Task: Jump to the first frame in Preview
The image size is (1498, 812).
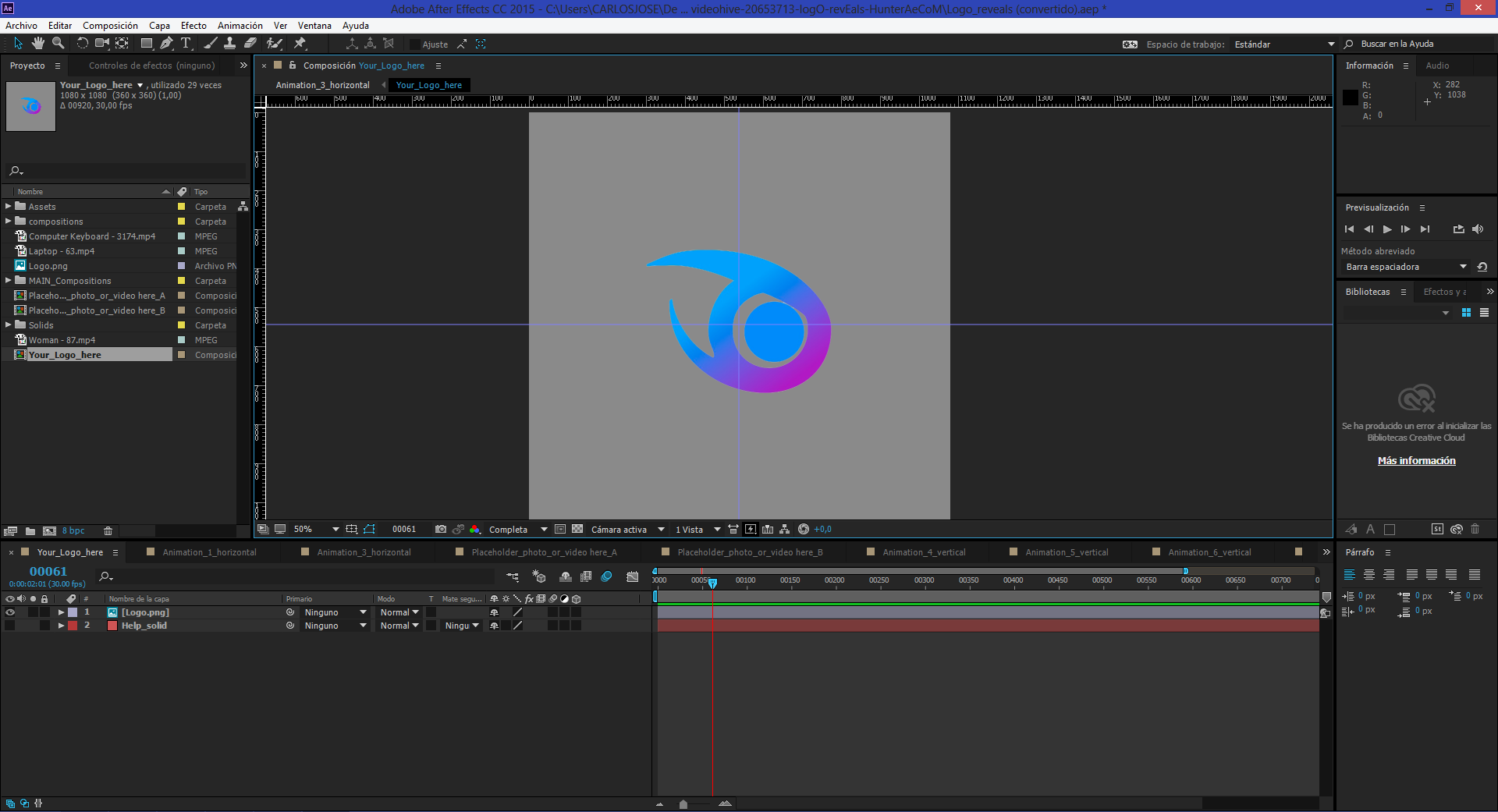Action: (1350, 229)
